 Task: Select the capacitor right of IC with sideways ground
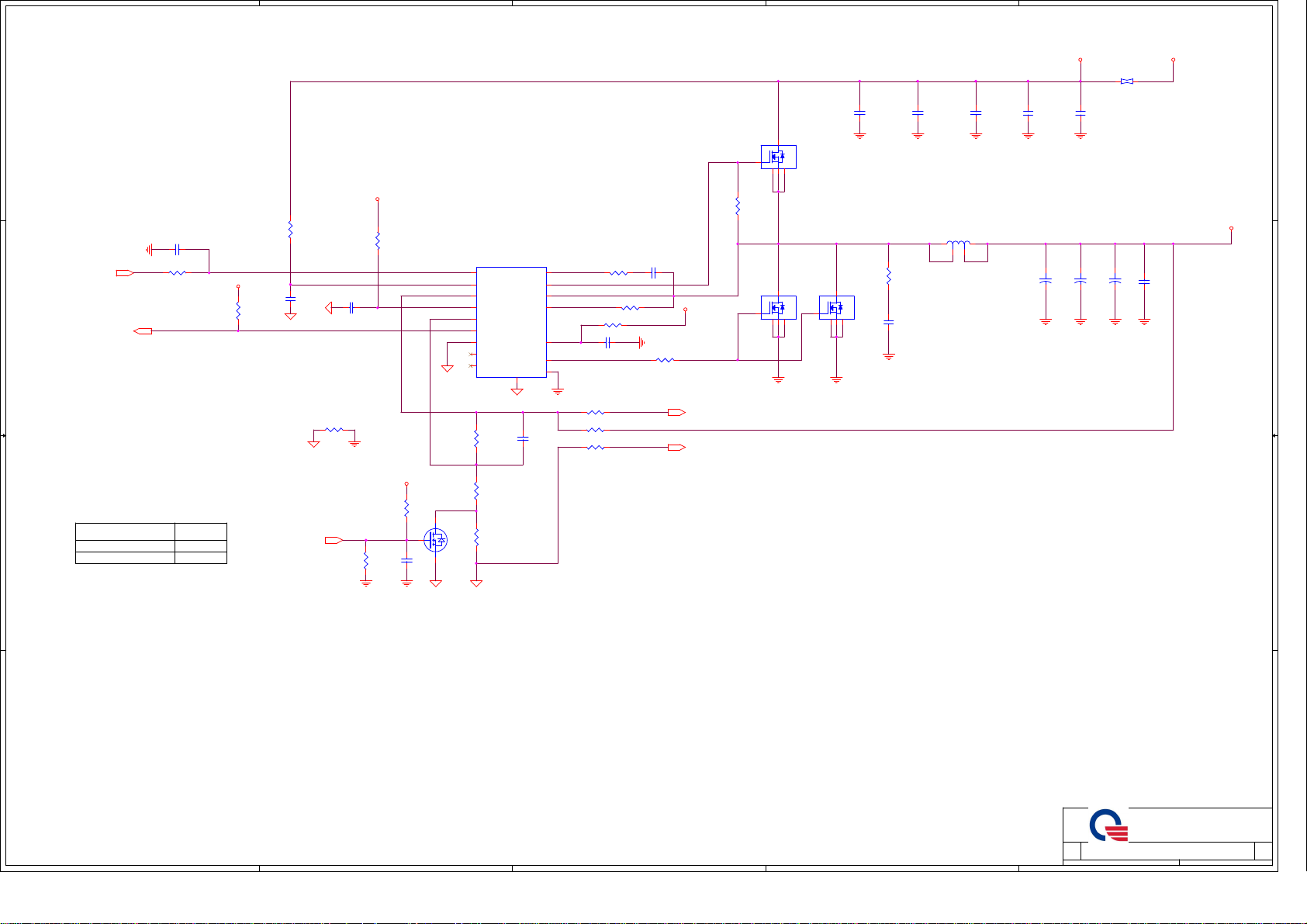click(609, 342)
